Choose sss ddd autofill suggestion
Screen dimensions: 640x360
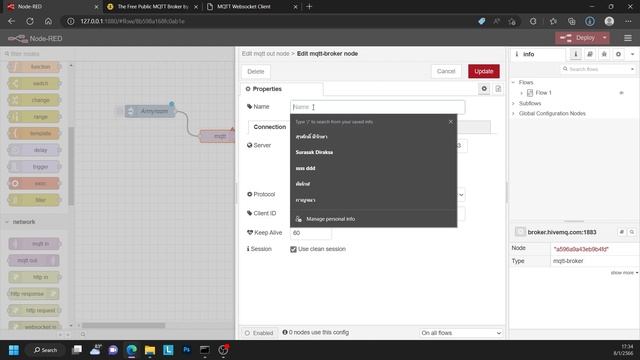pos(373,168)
